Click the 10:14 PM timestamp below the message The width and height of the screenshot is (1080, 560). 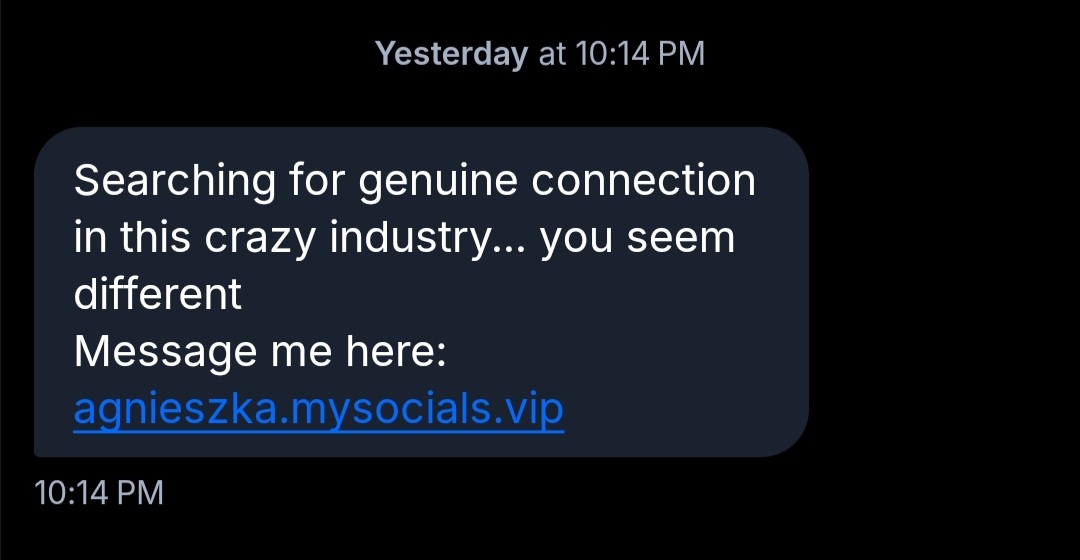click(98, 492)
